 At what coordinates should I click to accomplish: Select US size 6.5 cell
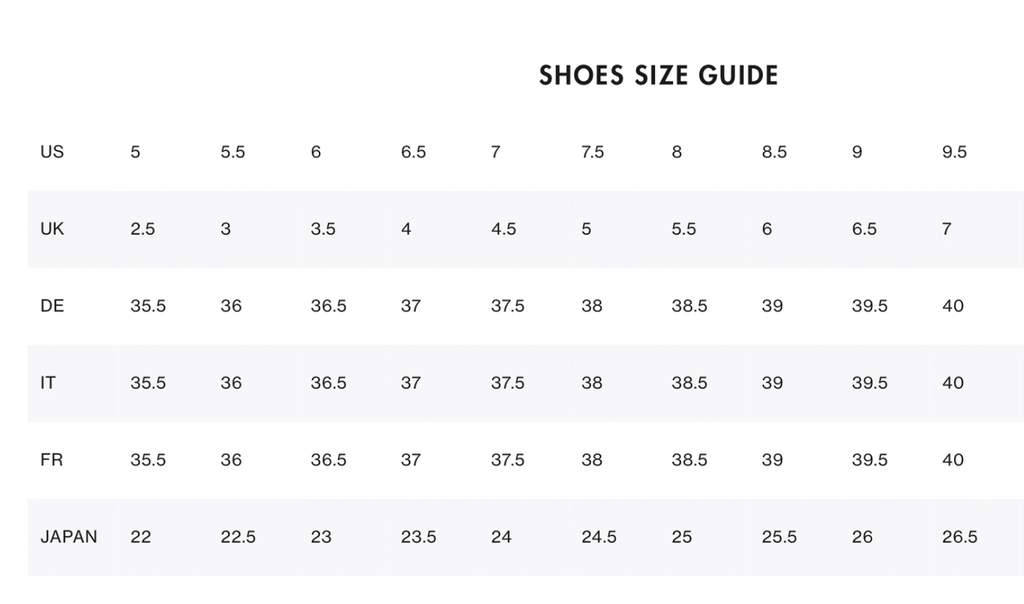pyautogui.click(x=413, y=152)
